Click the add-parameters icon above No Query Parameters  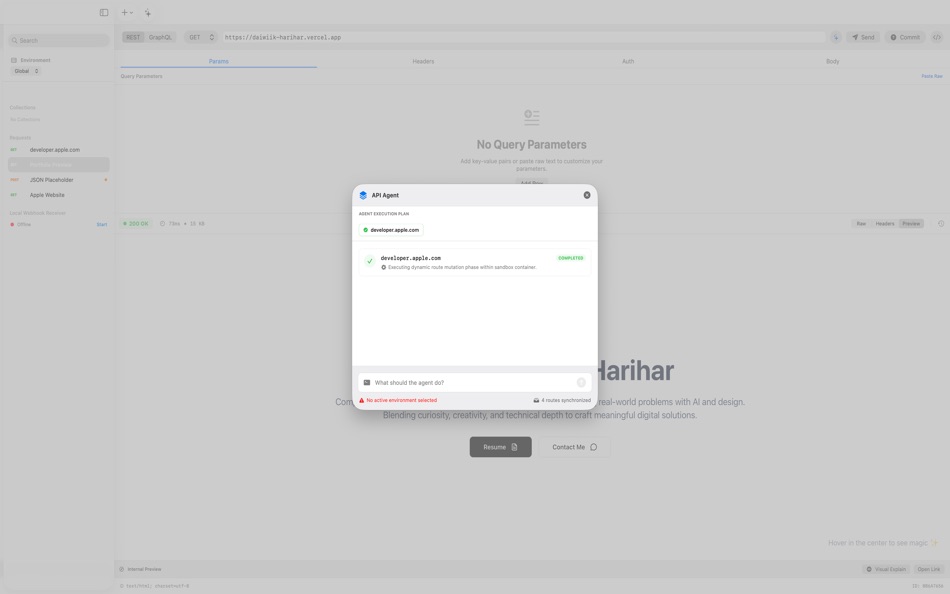[531, 117]
